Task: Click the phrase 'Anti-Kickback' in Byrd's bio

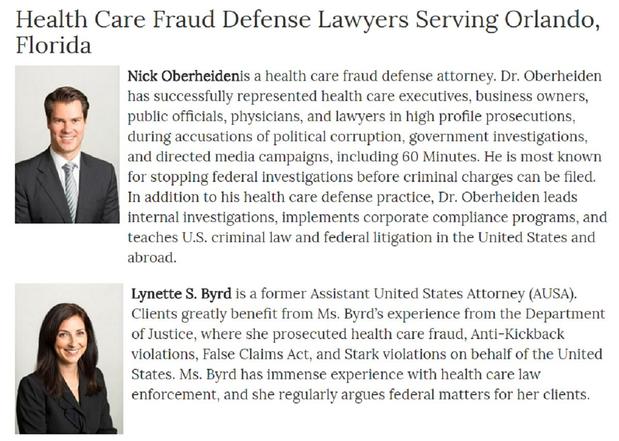Action: (518, 334)
